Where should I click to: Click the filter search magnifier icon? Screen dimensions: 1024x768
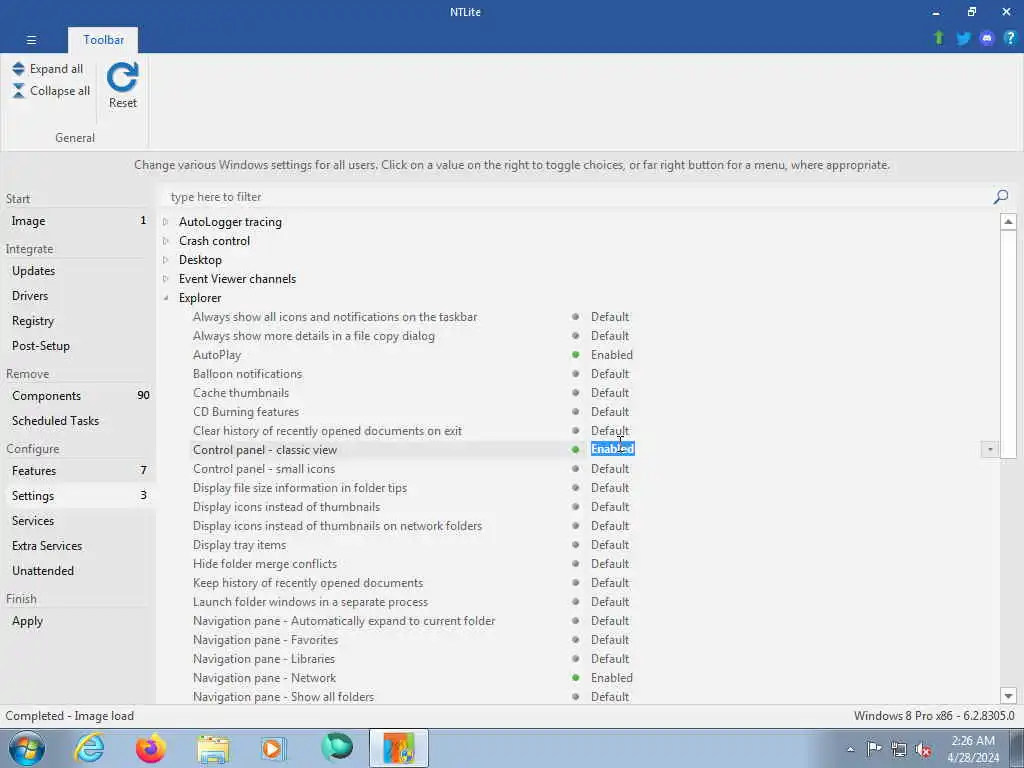pyautogui.click(x=1000, y=197)
